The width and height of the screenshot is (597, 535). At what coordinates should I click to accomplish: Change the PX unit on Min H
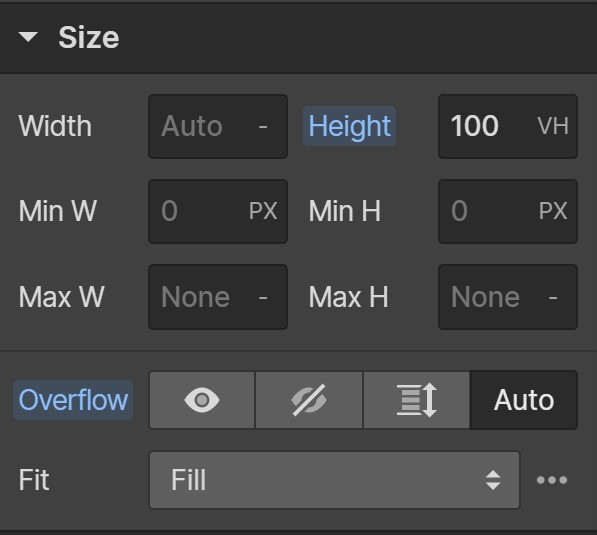553,211
